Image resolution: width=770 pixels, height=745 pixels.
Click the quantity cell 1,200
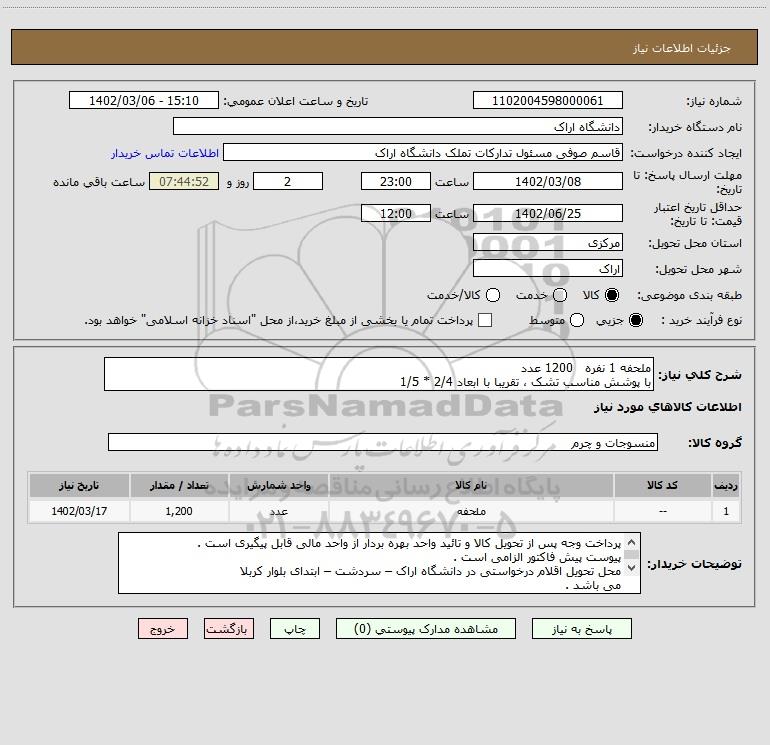pos(179,511)
